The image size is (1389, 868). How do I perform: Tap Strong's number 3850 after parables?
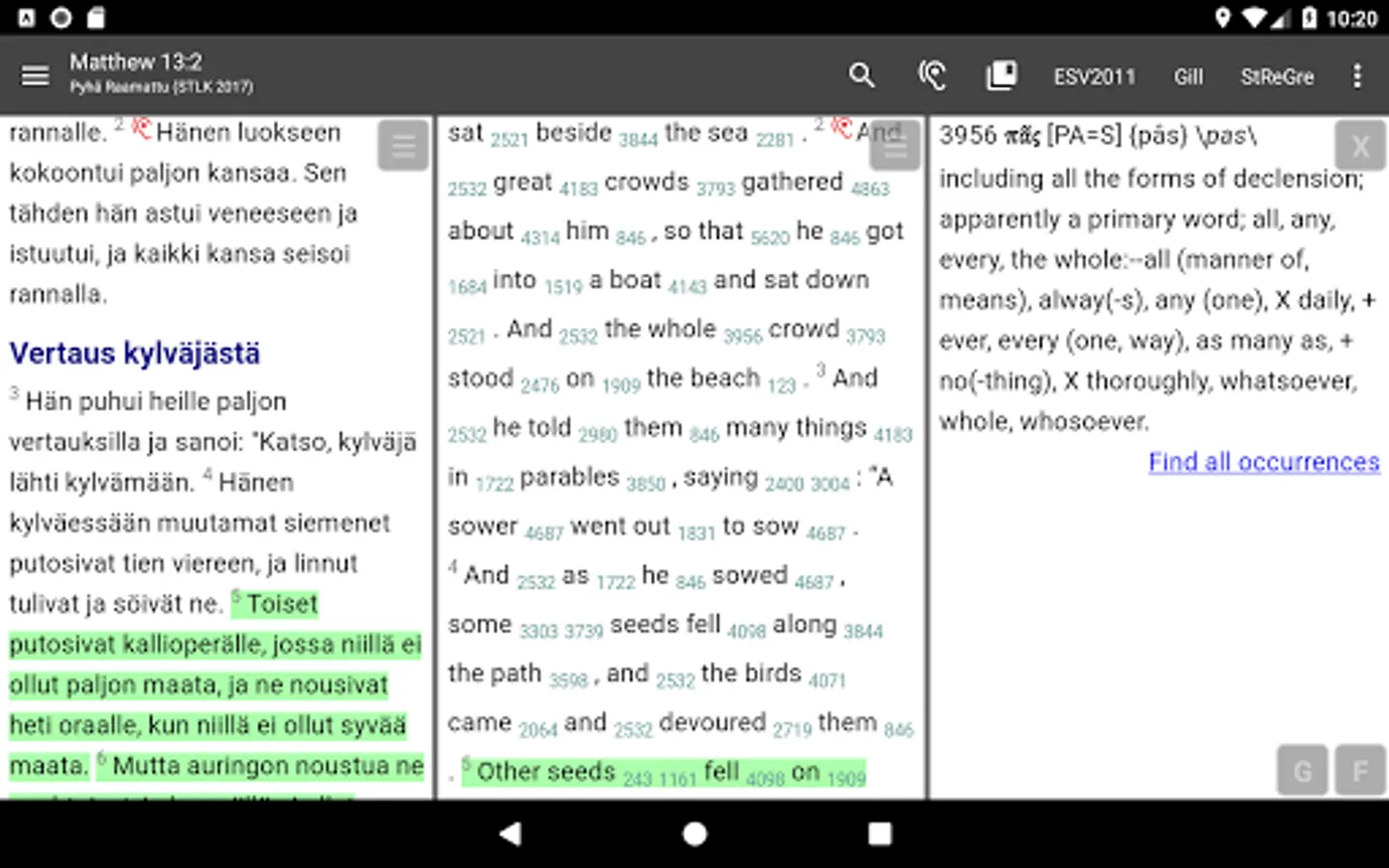[645, 484]
